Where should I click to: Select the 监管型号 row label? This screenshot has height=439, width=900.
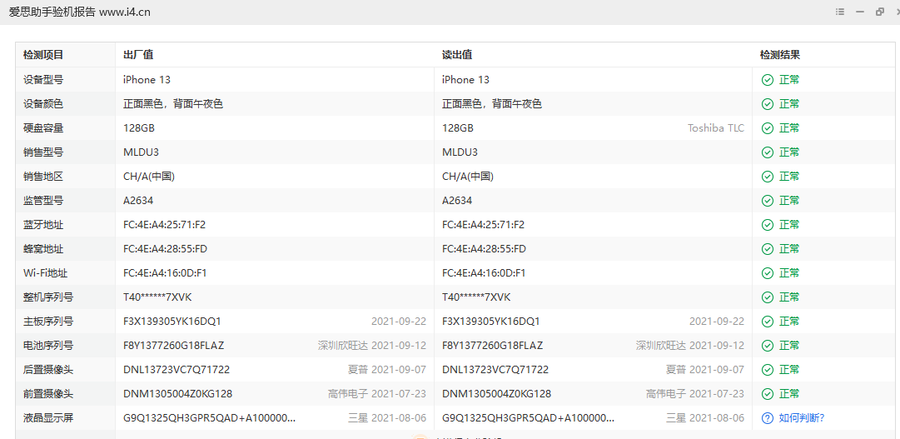(43, 200)
